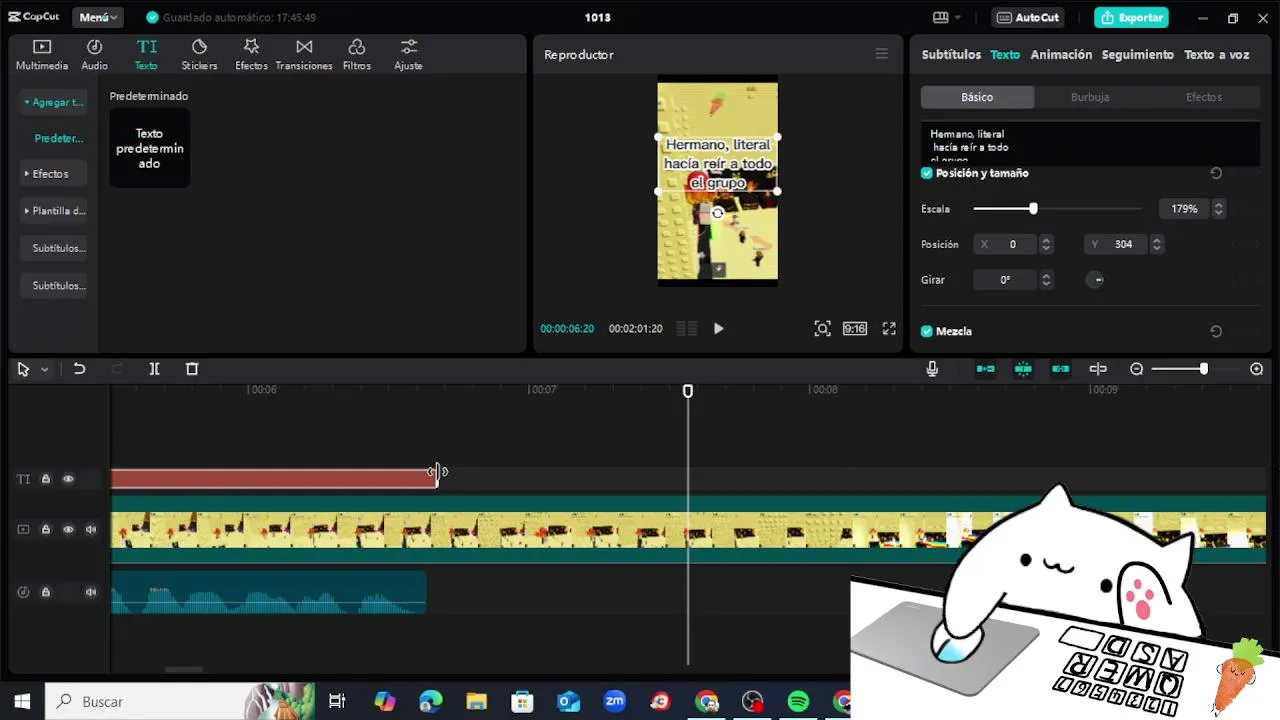Click the Escala percentage stepper arrows
Screen dimensions: 1280x720
coord(1218,209)
